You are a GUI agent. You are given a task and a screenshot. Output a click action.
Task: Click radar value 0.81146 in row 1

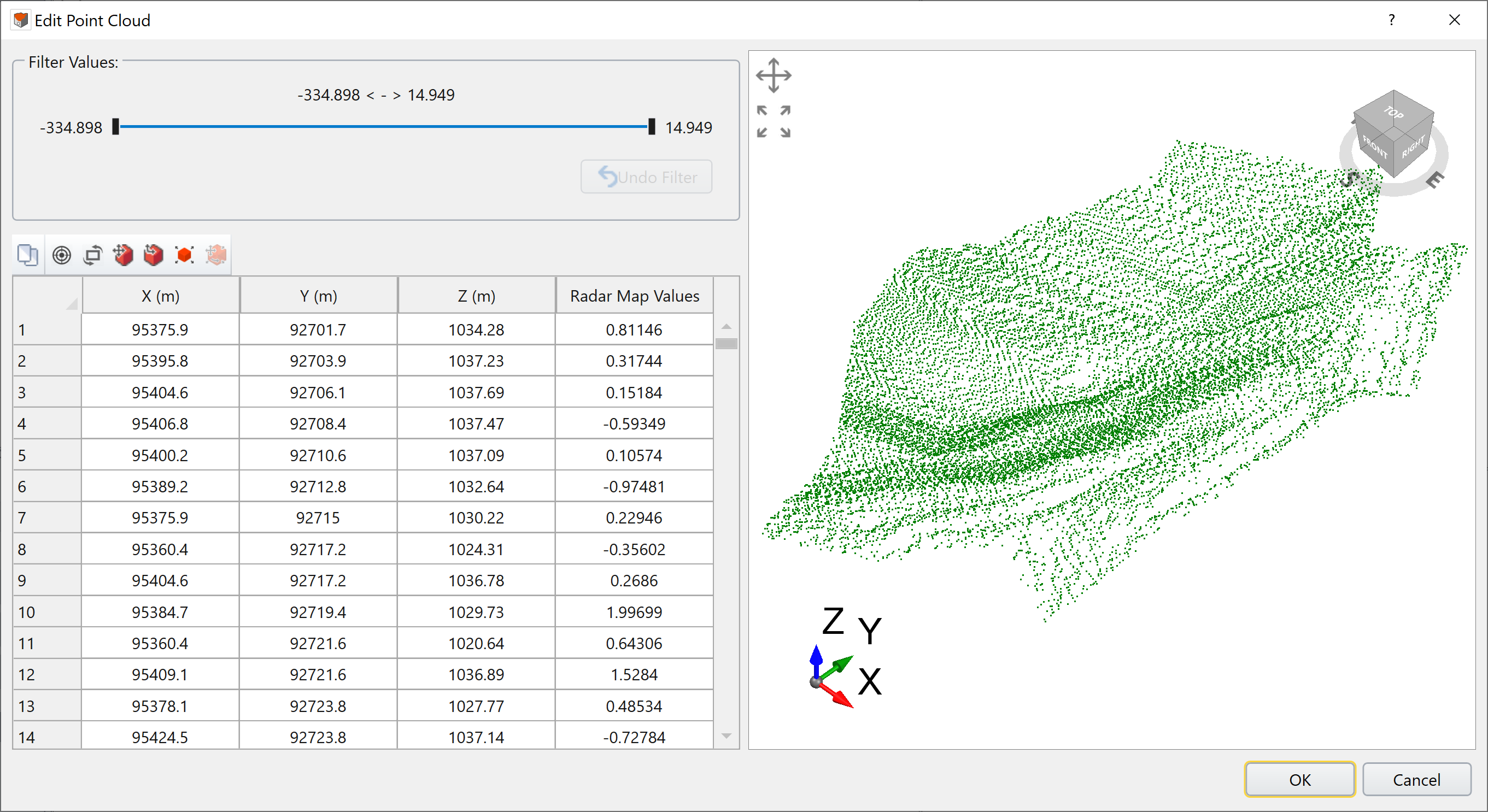pos(634,329)
